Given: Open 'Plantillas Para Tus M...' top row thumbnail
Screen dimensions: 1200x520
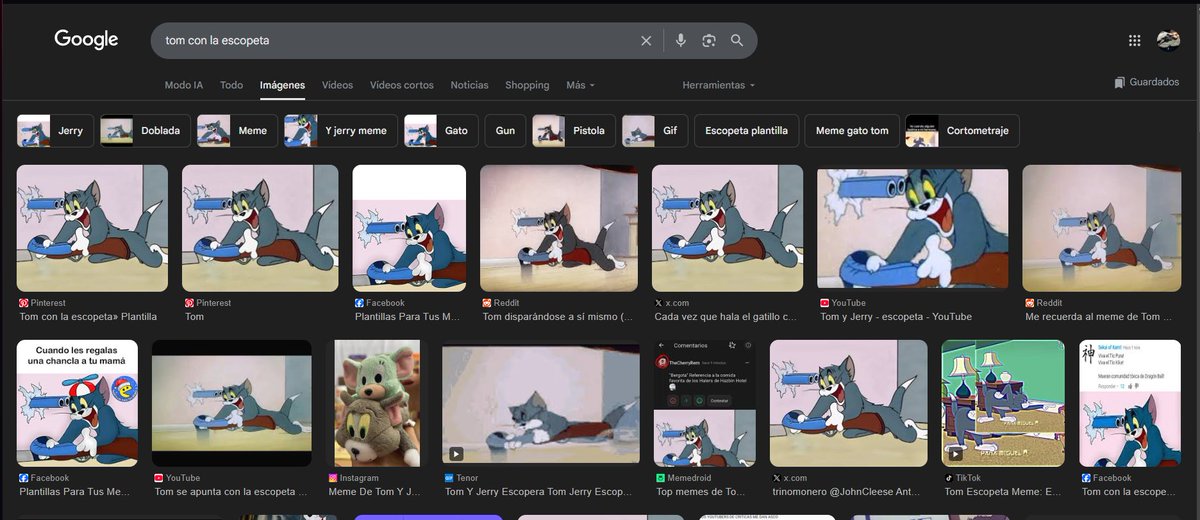Looking at the screenshot, I should tap(409, 228).
